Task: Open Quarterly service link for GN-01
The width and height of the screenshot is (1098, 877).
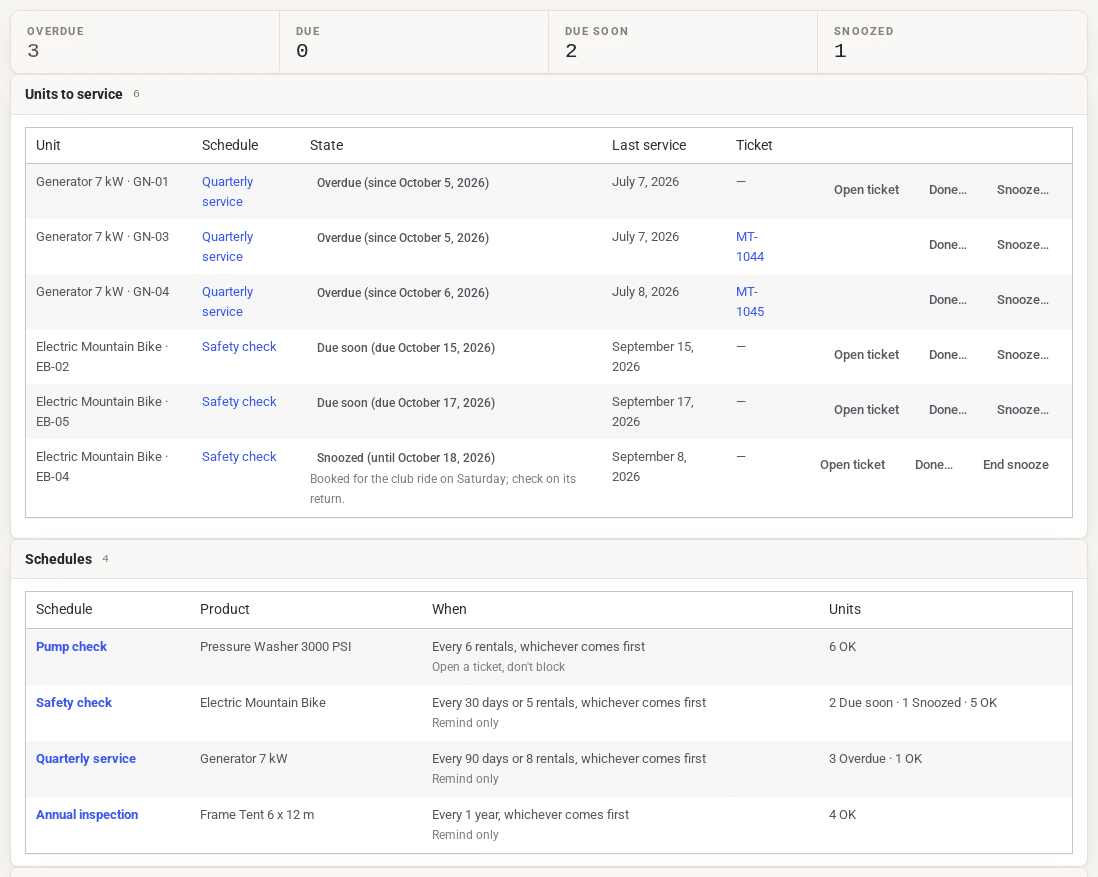Action: pyautogui.click(x=228, y=191)
